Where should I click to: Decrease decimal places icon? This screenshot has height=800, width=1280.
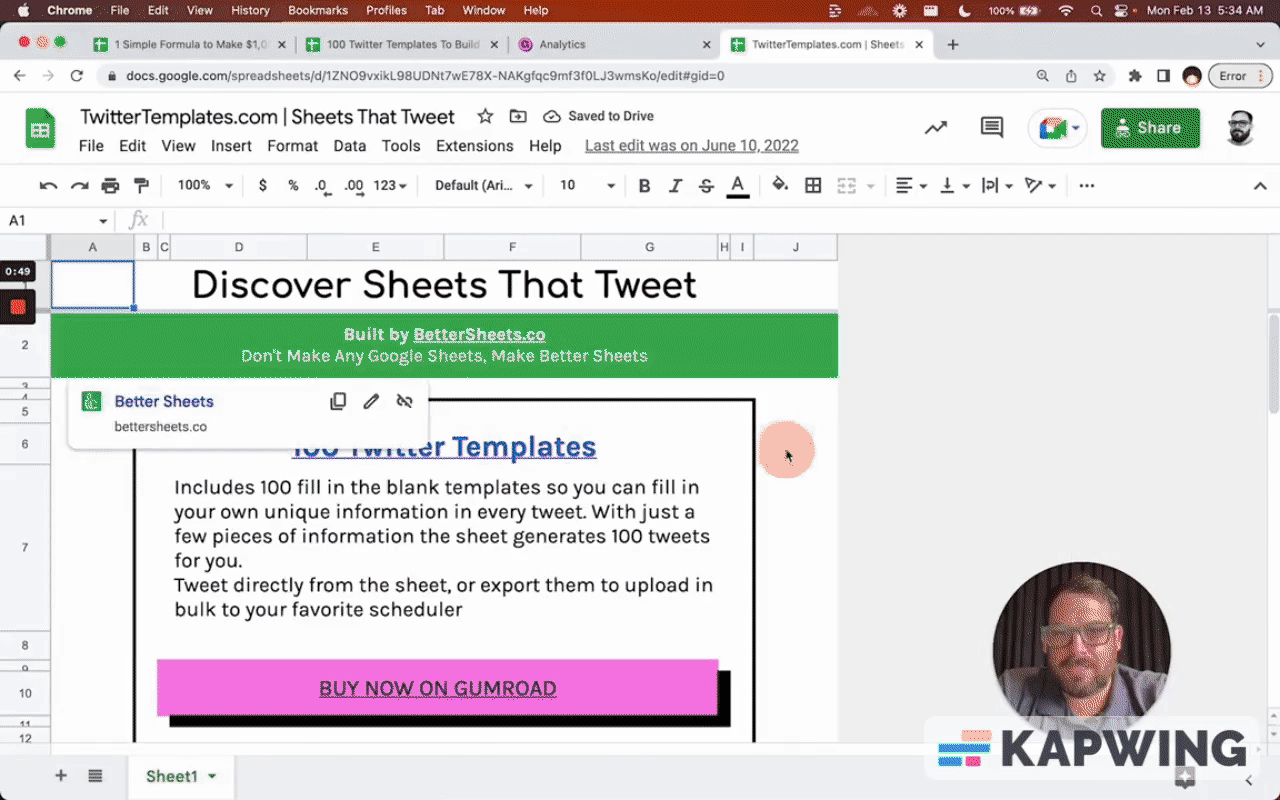click(322, 186)
